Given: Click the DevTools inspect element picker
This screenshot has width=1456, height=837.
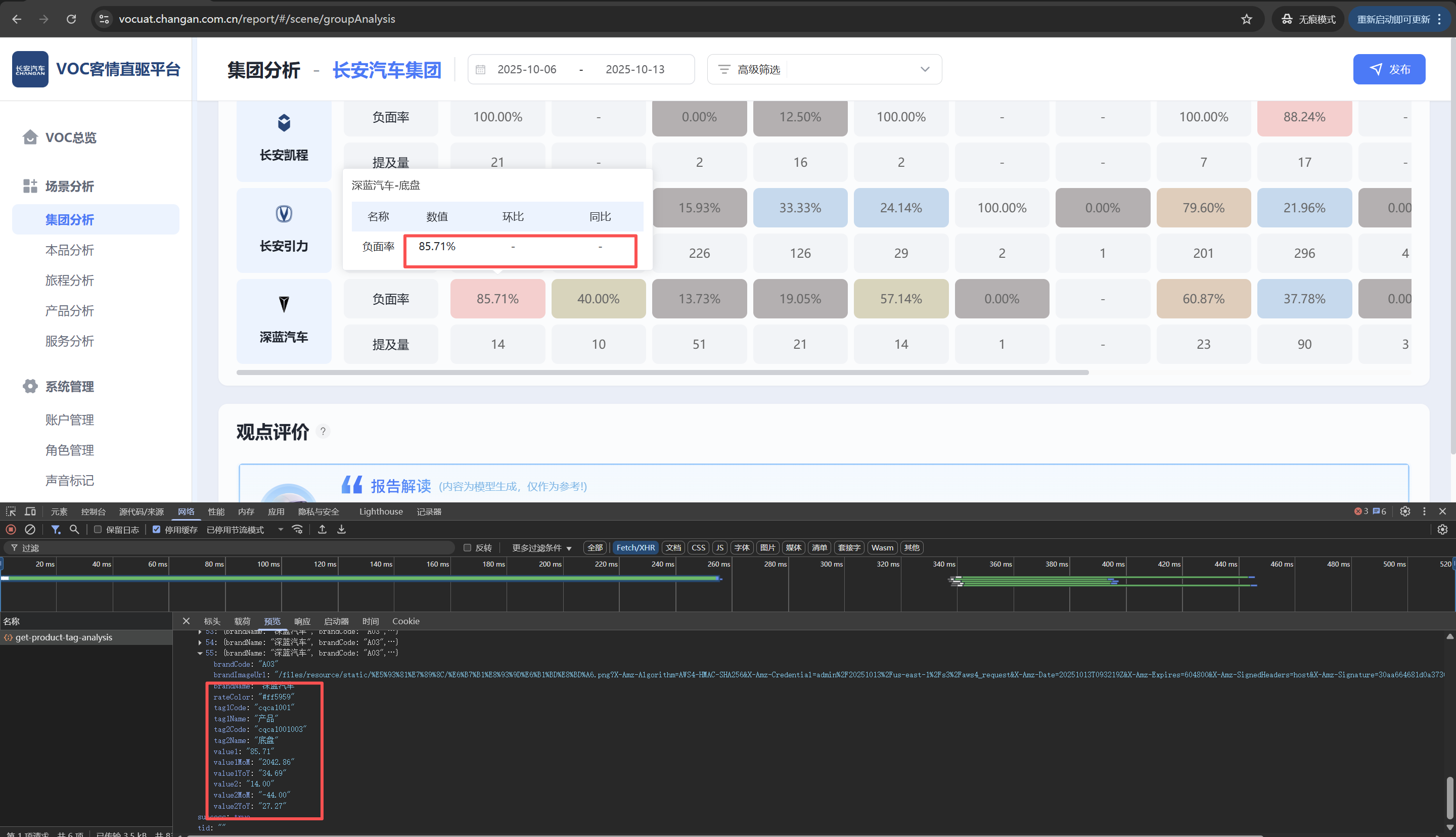Looking at the screenshot, I should (11, 511).
